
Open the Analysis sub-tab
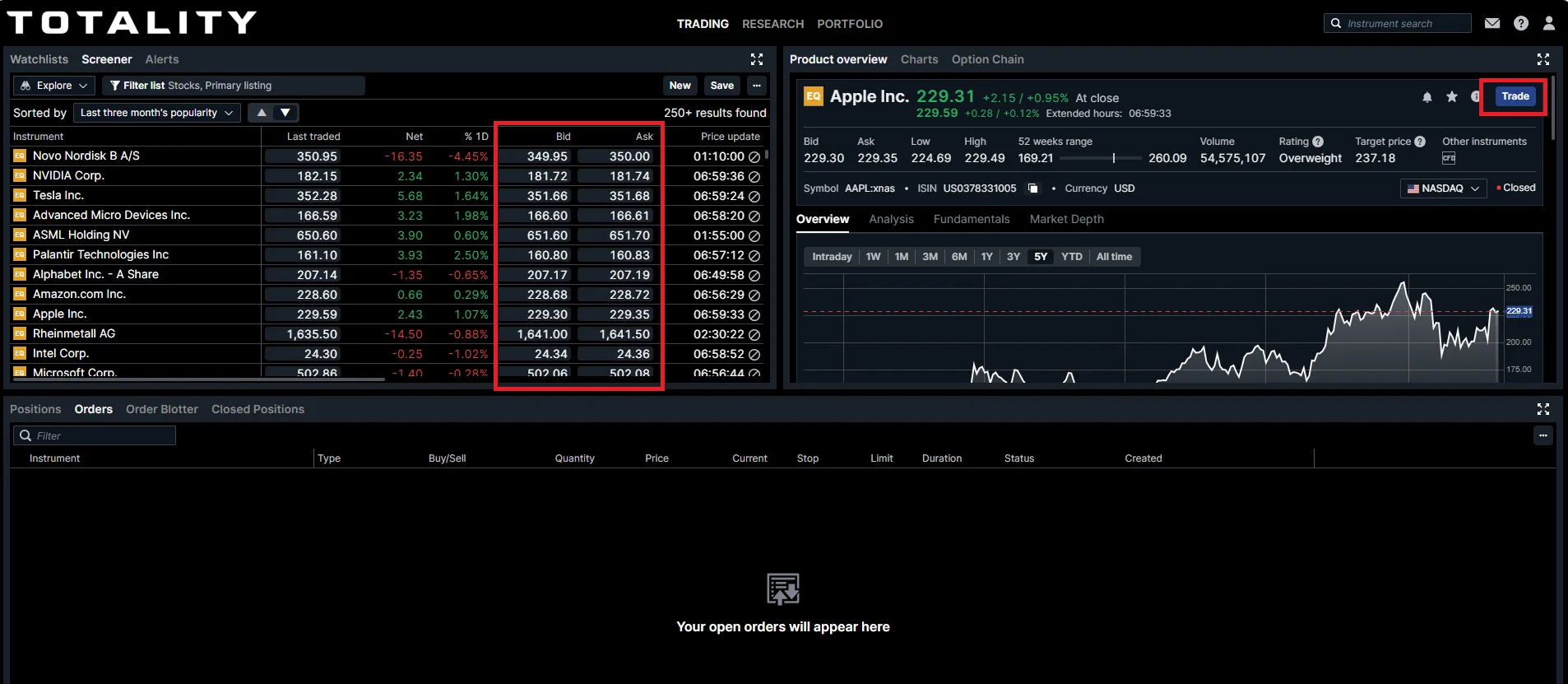[x=891, y=219]
